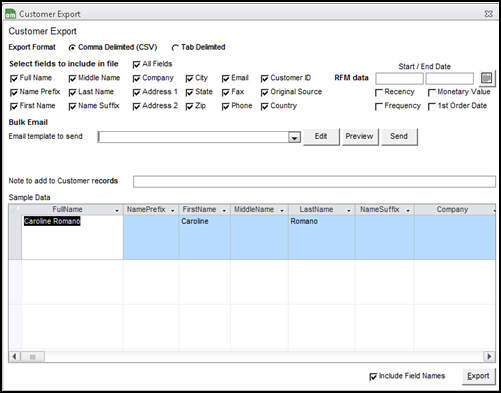Open the MiddleName column filter dropdown

pyautogui.click(x=282, y=211)
